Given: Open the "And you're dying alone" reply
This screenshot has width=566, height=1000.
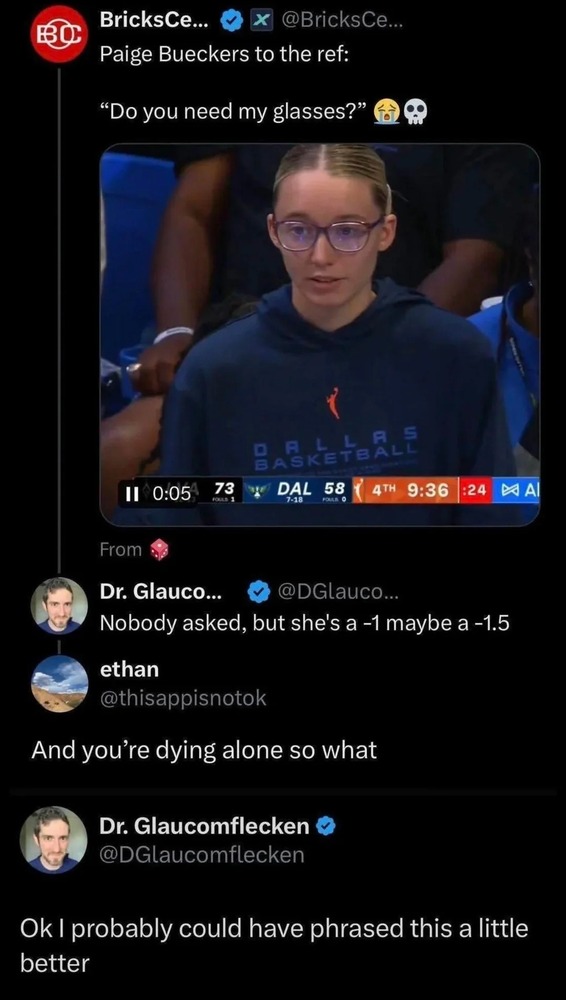Looking at the screenshot, I should point(204,750).
